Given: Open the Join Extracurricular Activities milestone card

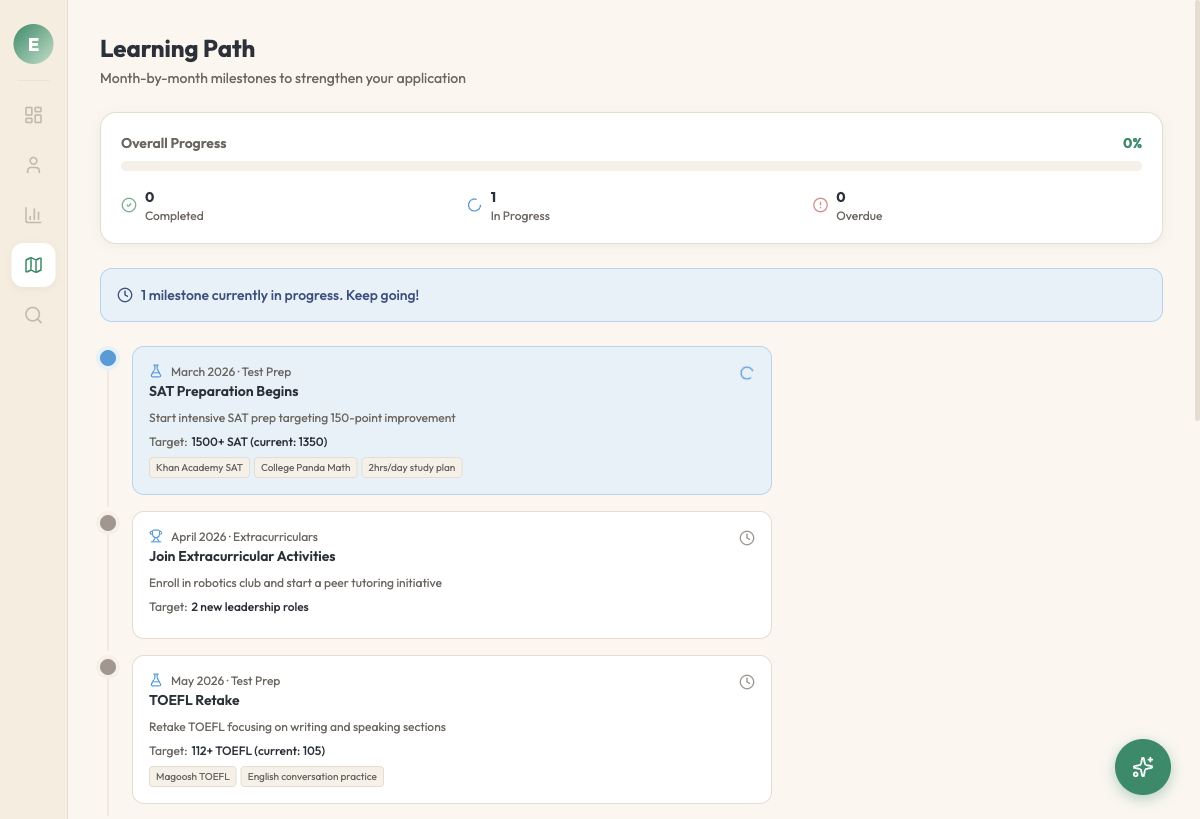Looking at the screenshot, I should click(451, 575).
